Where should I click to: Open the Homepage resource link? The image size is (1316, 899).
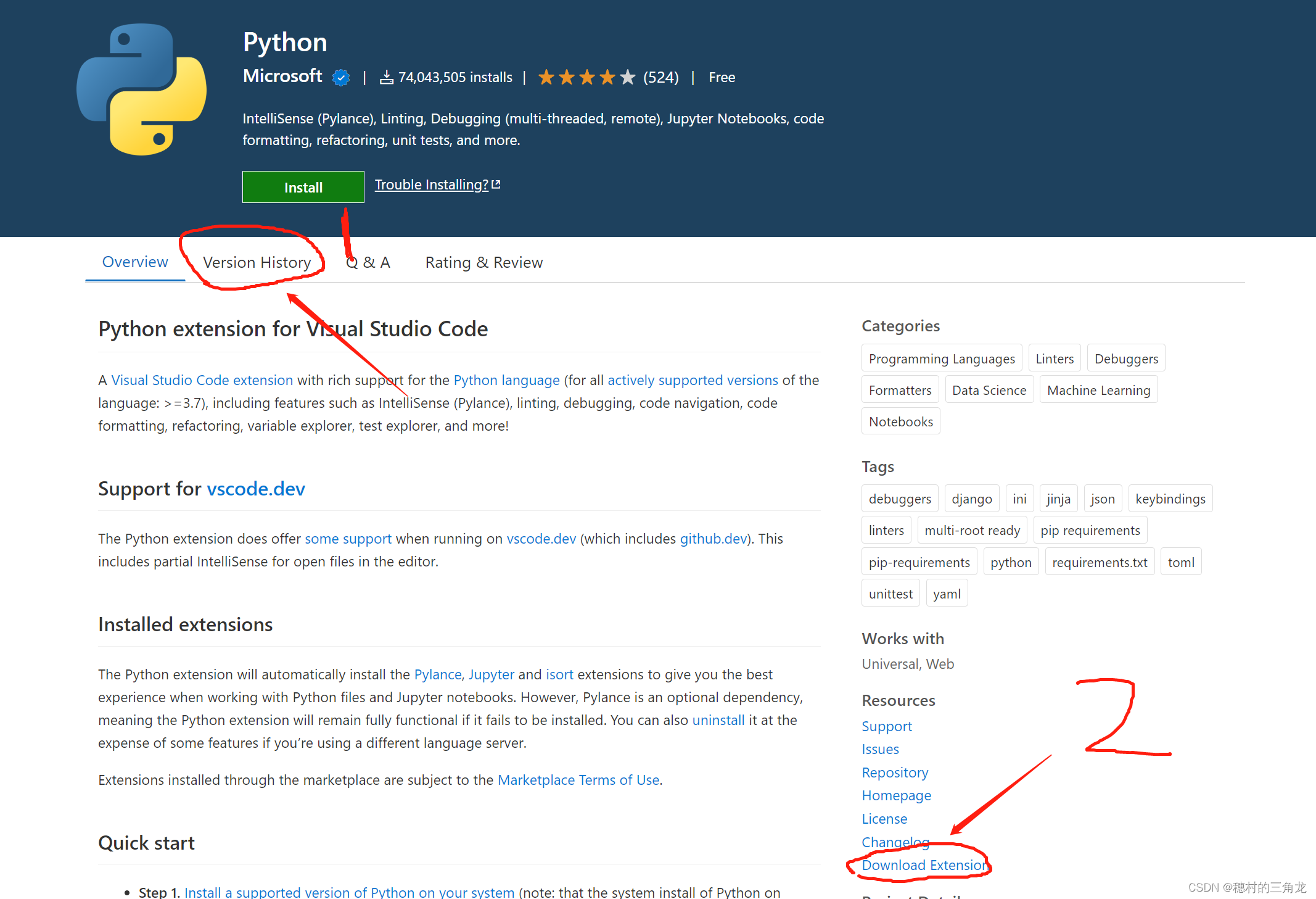(x=896, y=795)
